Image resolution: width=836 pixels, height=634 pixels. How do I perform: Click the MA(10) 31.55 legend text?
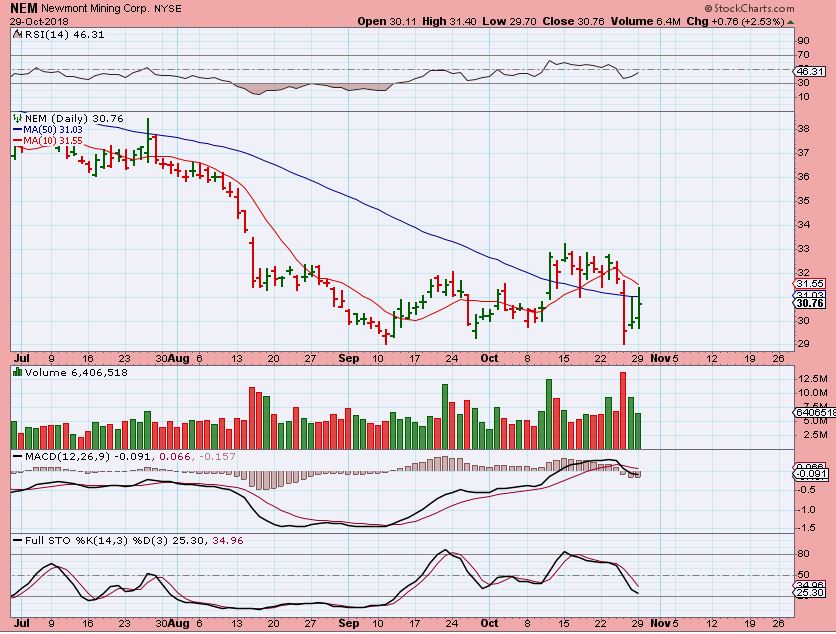pos(53,141)
